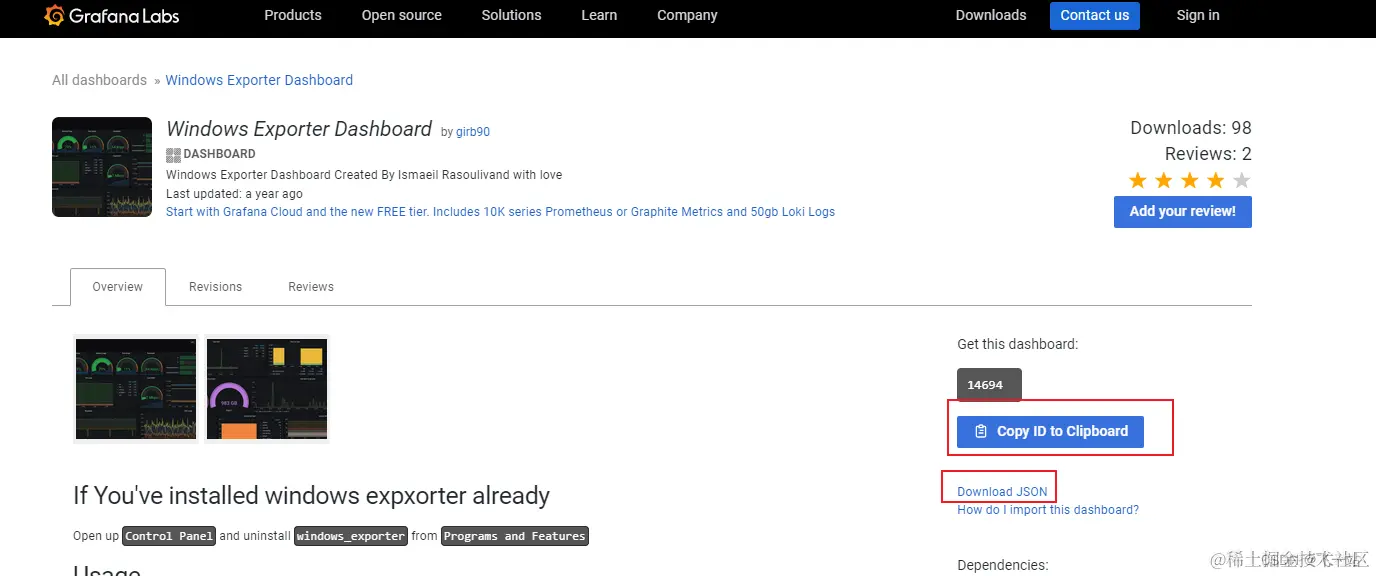Click the Windows Exporter Dashboard breadcrumb link
Image resolution: width=1376 pixels, height=576 pixels.
coord(259,80)
